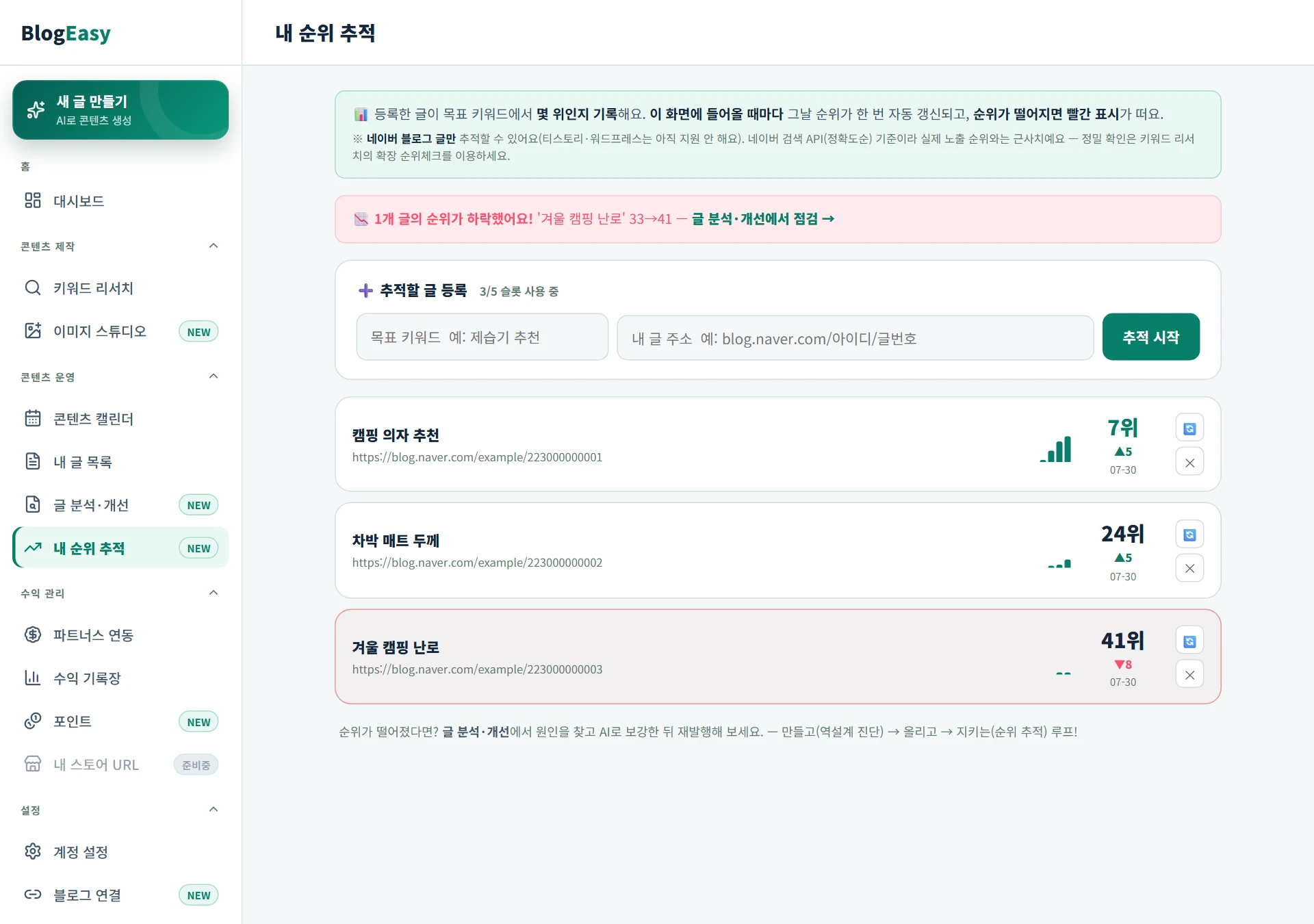Collapse the 콘텐츠 운영 section
Viewport: 1314px width, 924px height.
point(214,376)
